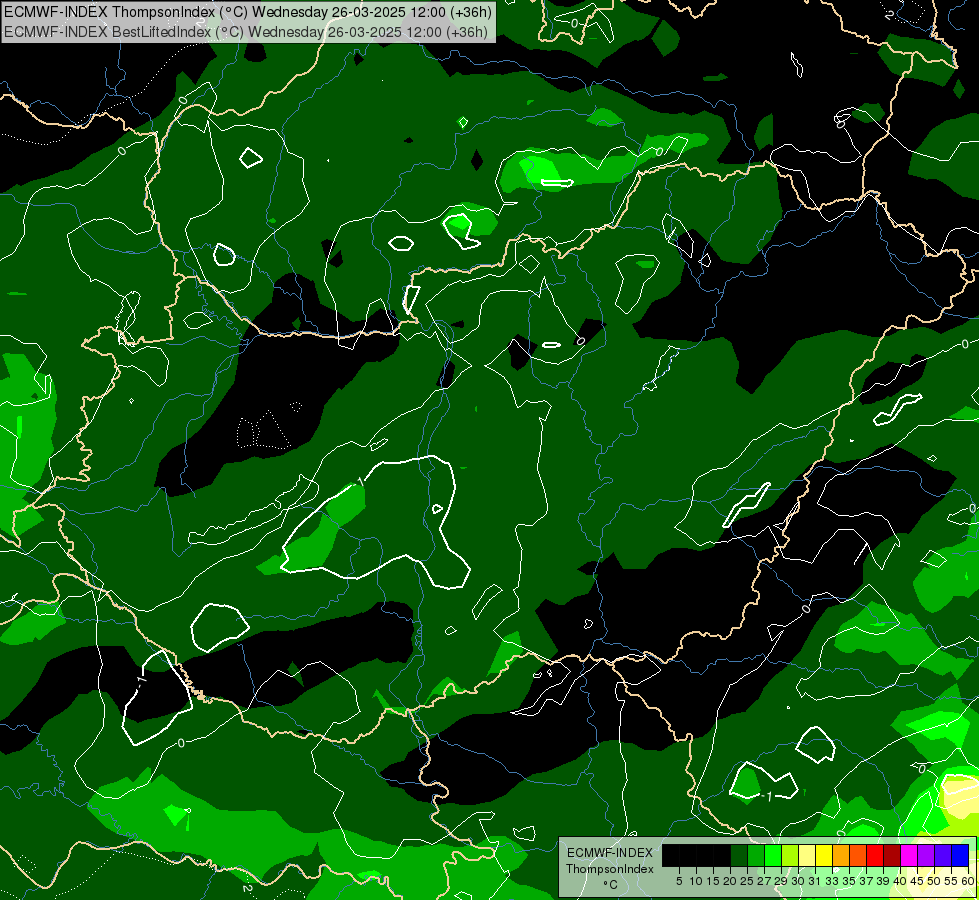Click the orange 33–35 legend swatch

point(841,856)
